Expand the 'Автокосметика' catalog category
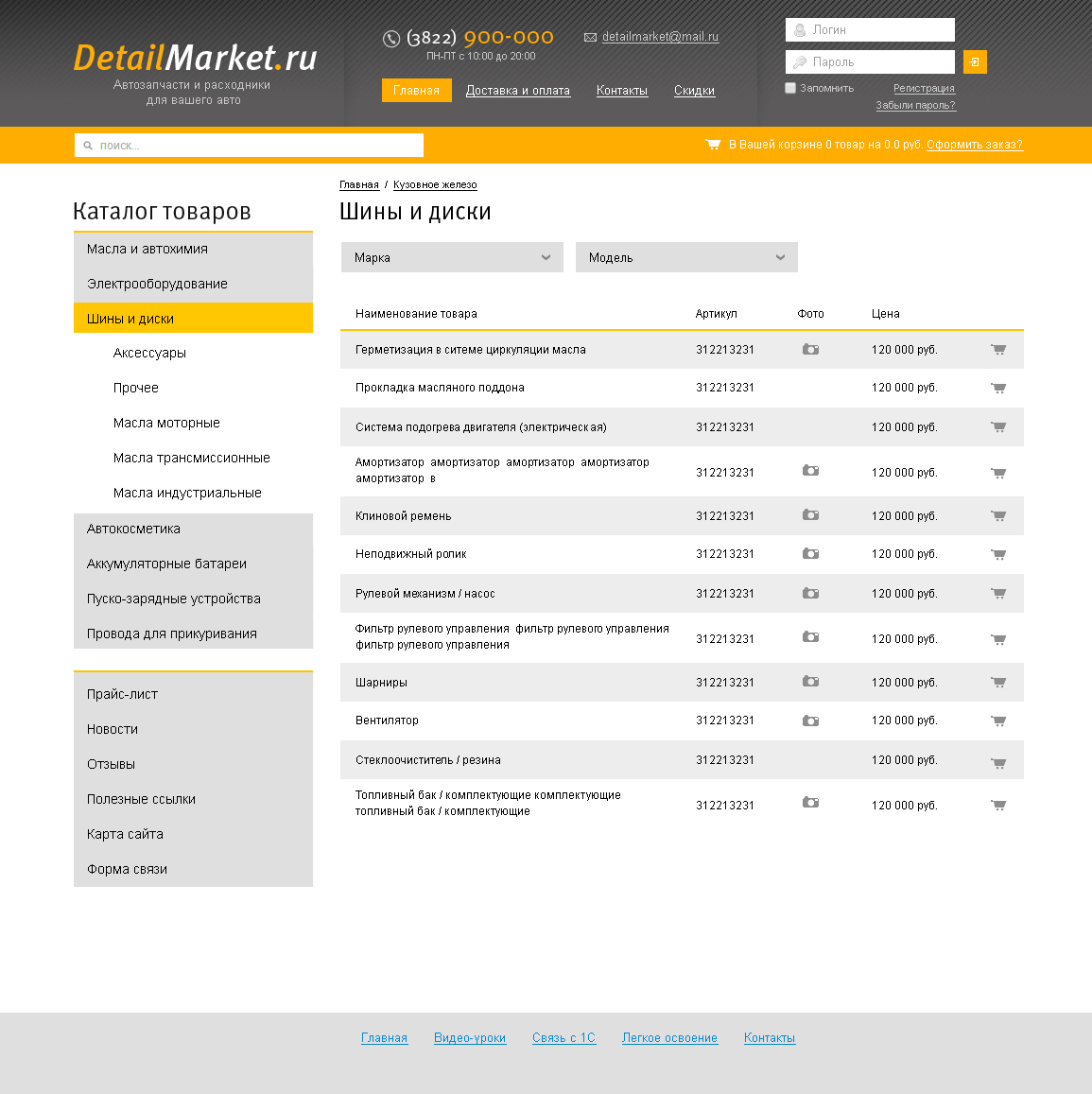The width and height of the screenshot is (1092, 1094). 133,529
